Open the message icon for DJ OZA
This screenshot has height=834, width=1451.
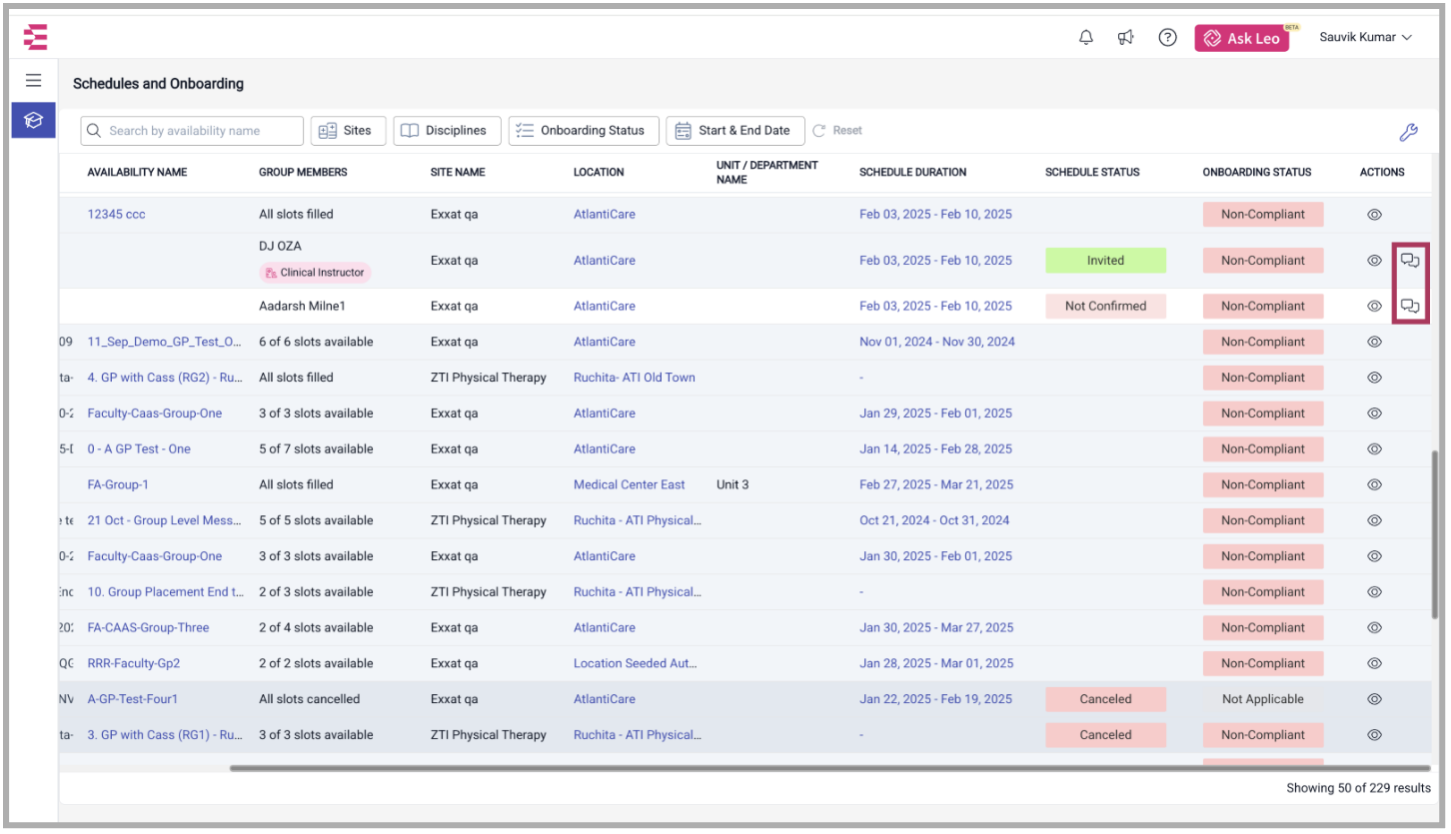(1410, 261)
